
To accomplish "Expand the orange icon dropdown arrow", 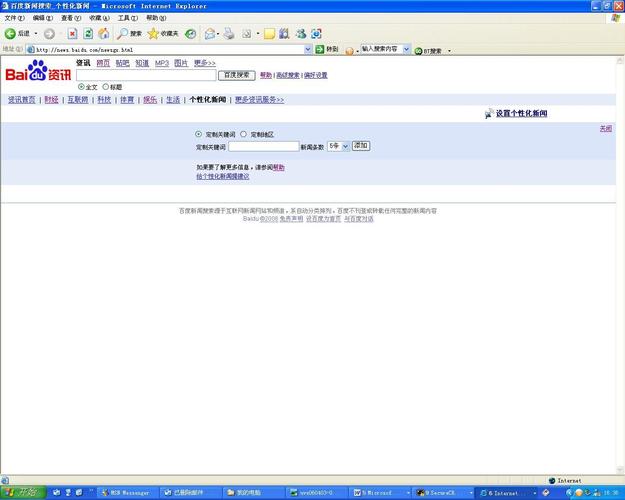I will pyautogui.click(x=358, y=51).
